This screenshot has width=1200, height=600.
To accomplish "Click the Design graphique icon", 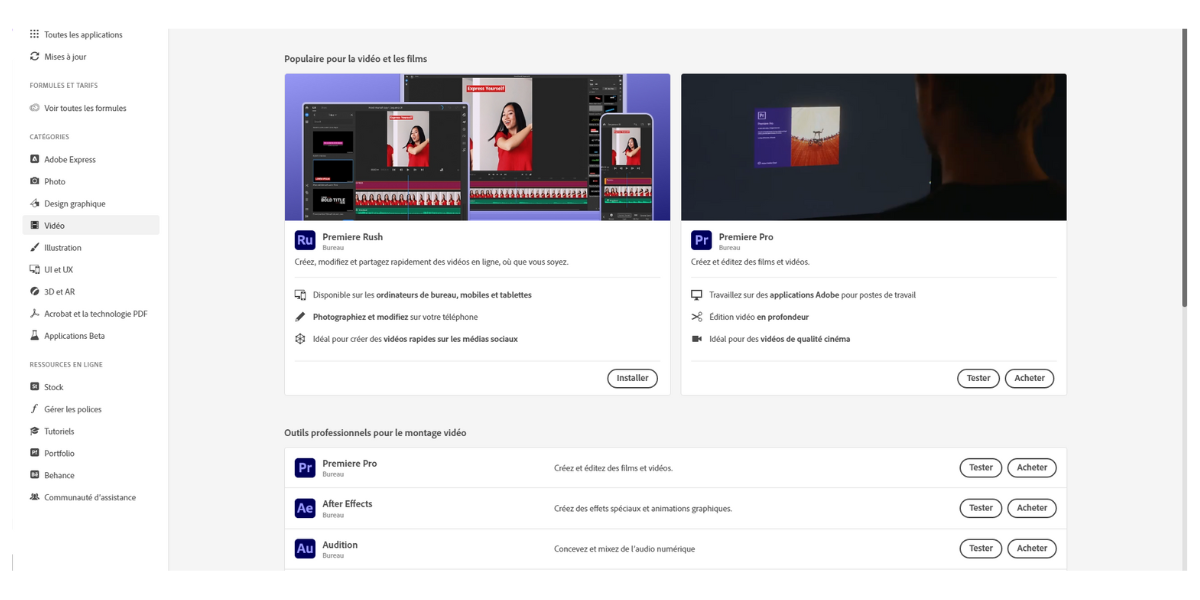I will (35, 203).
